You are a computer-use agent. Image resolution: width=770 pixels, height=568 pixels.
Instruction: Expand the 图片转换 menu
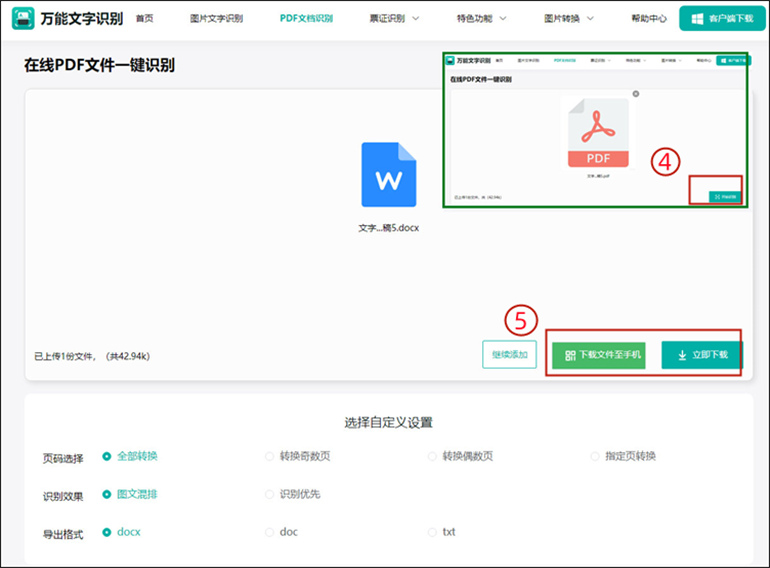pyautogui.click(x=568, y=18)
